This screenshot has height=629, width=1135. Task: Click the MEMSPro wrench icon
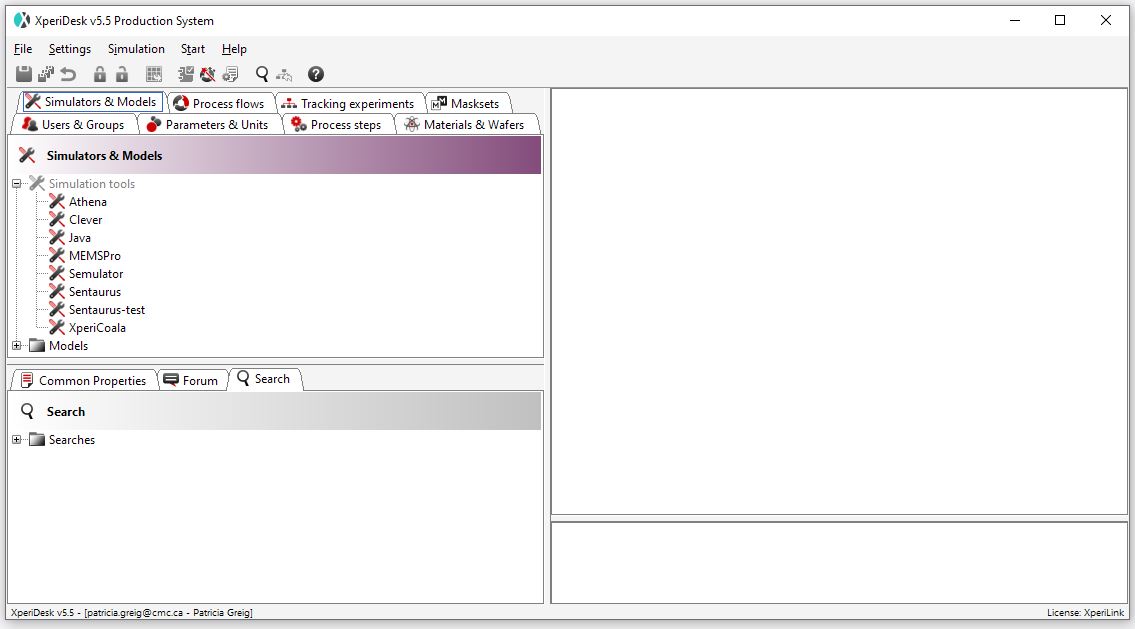tap(57, 256)
